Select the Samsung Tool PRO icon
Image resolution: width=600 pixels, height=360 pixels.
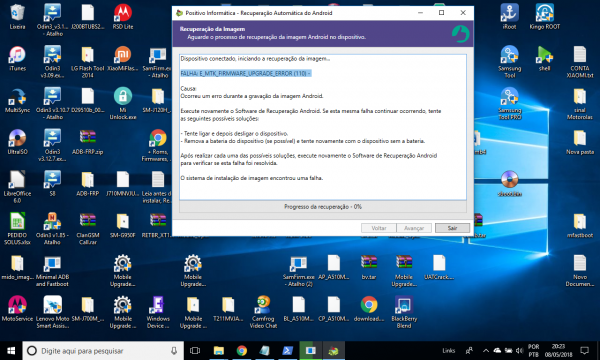(x=509, y=104)
